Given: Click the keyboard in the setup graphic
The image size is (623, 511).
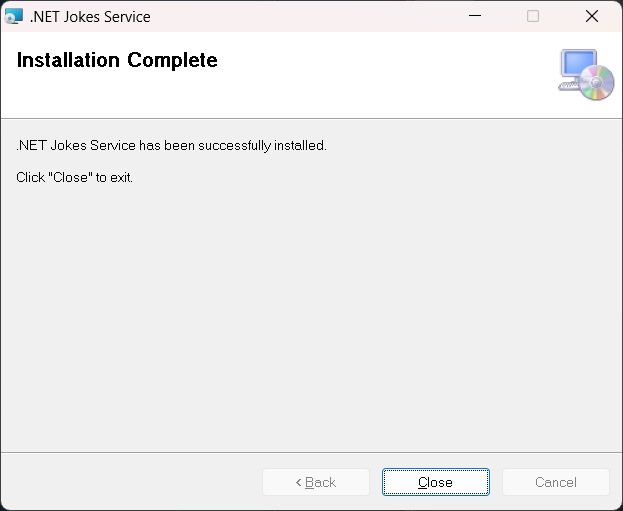Looking at the screenshot, I should click(569, 86).
